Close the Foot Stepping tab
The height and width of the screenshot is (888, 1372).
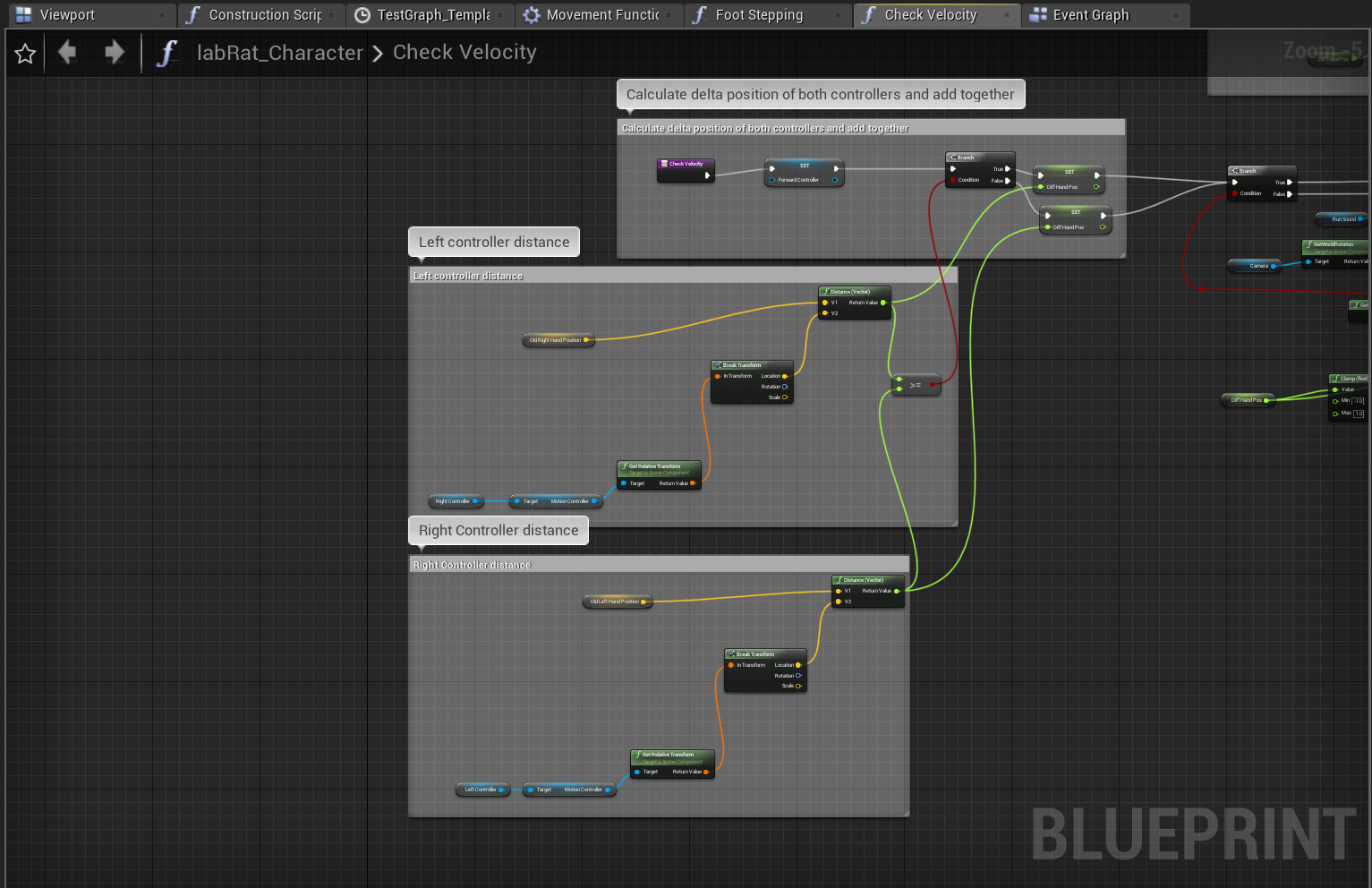(838, 15)
